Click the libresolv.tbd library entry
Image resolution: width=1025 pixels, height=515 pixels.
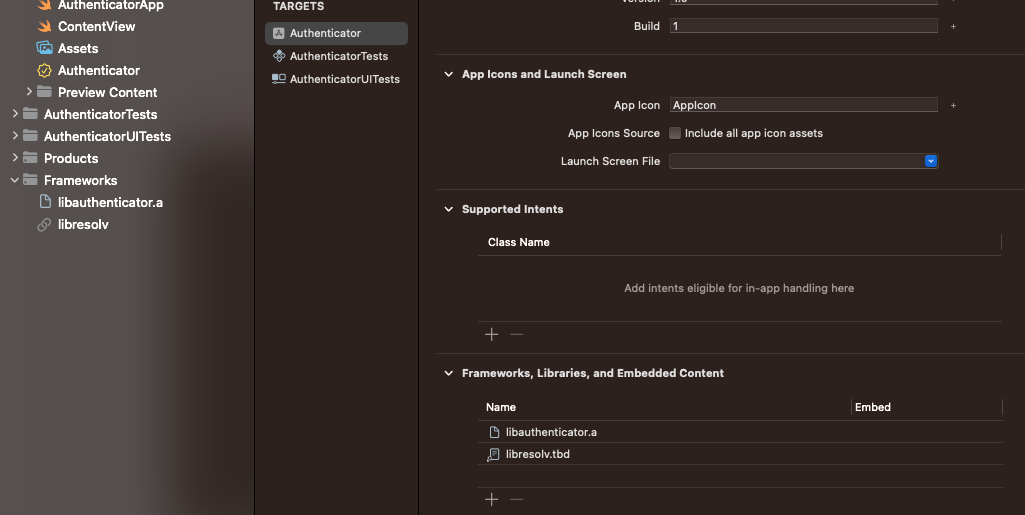[x=537, y=454]
